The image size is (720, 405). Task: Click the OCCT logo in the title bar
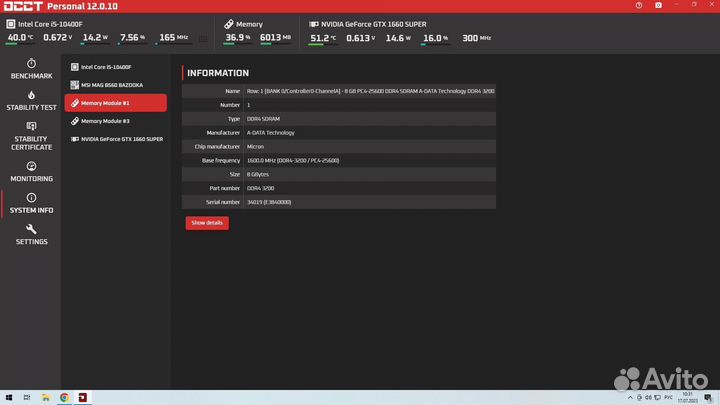click(23, 6)
